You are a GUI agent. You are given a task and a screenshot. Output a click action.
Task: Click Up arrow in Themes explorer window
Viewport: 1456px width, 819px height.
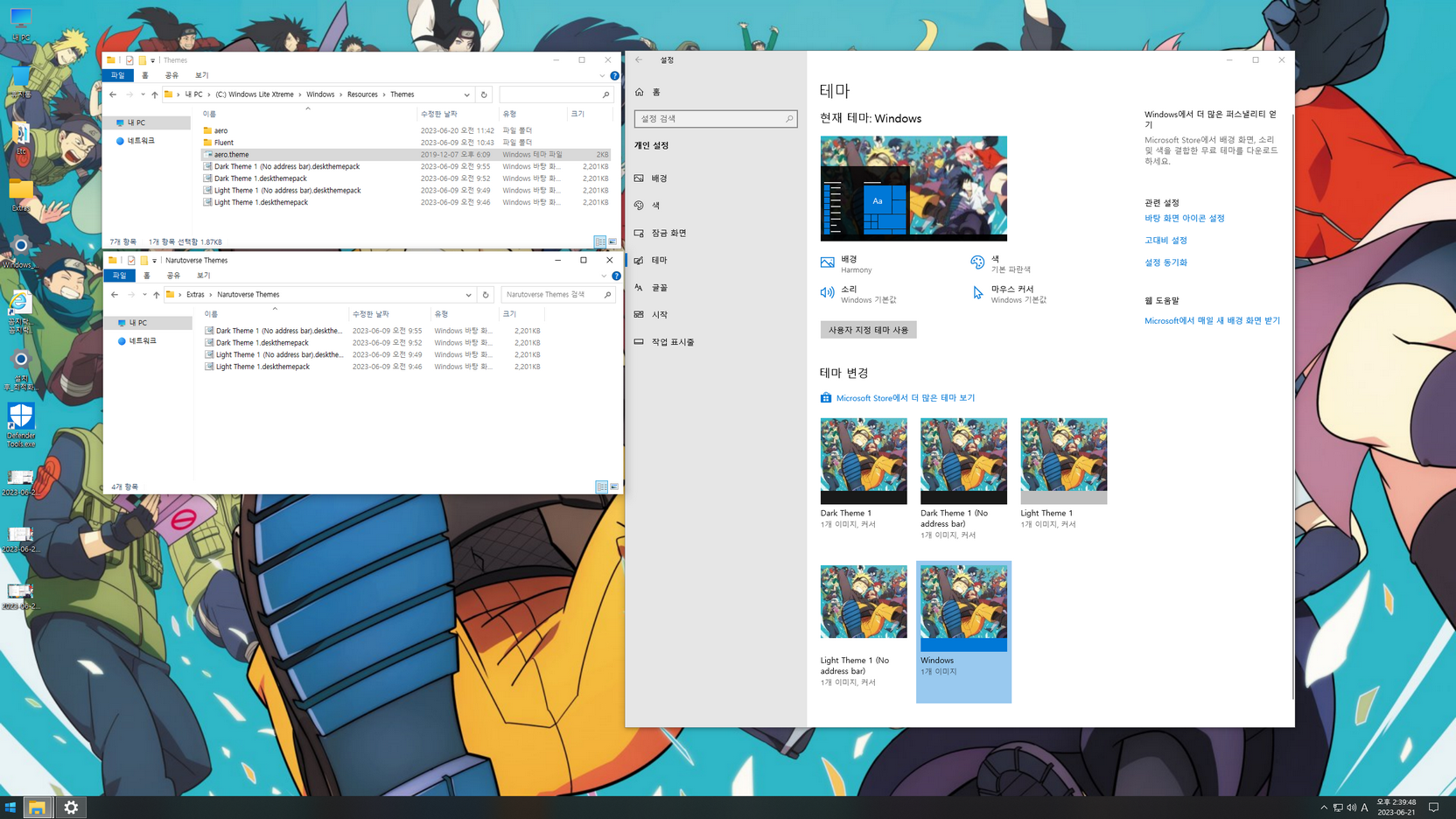tap(155, 94)
